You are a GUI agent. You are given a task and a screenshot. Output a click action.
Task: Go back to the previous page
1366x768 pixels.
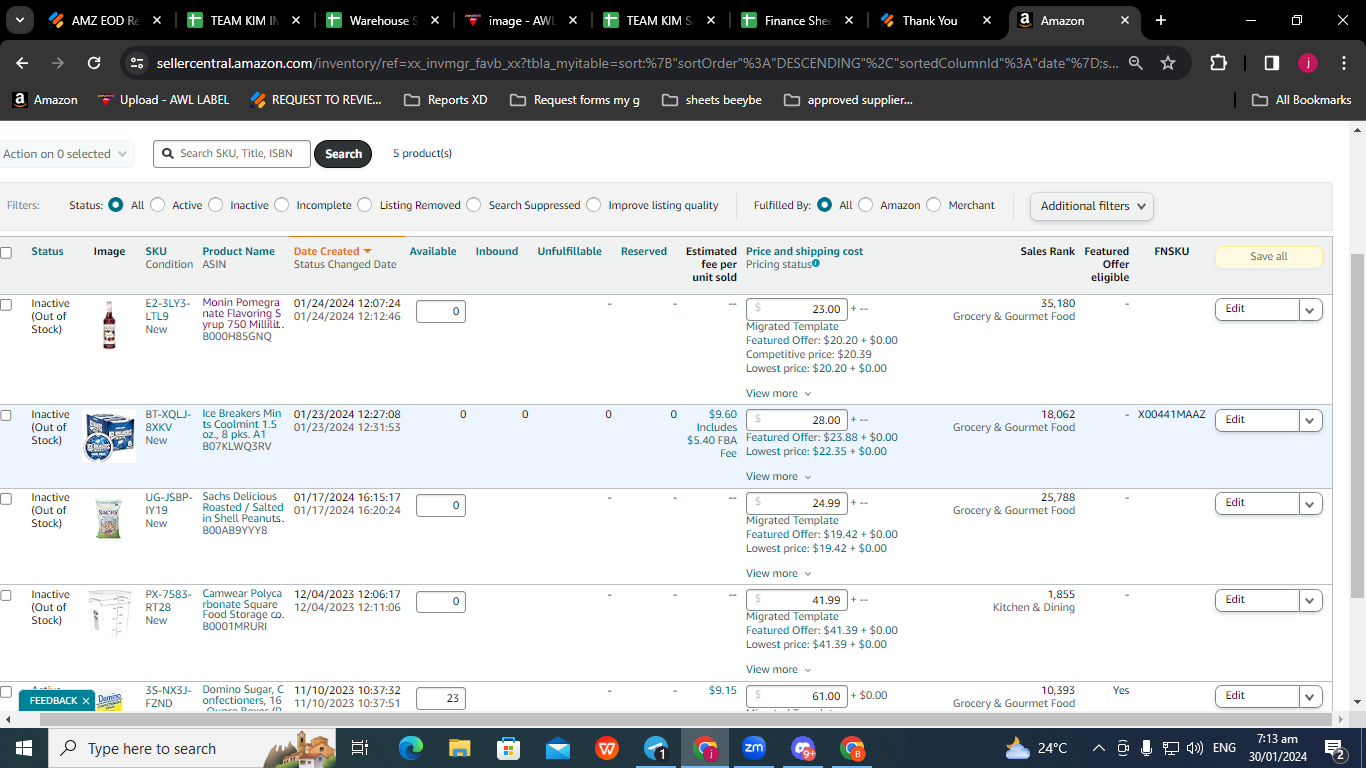[23, 63]
